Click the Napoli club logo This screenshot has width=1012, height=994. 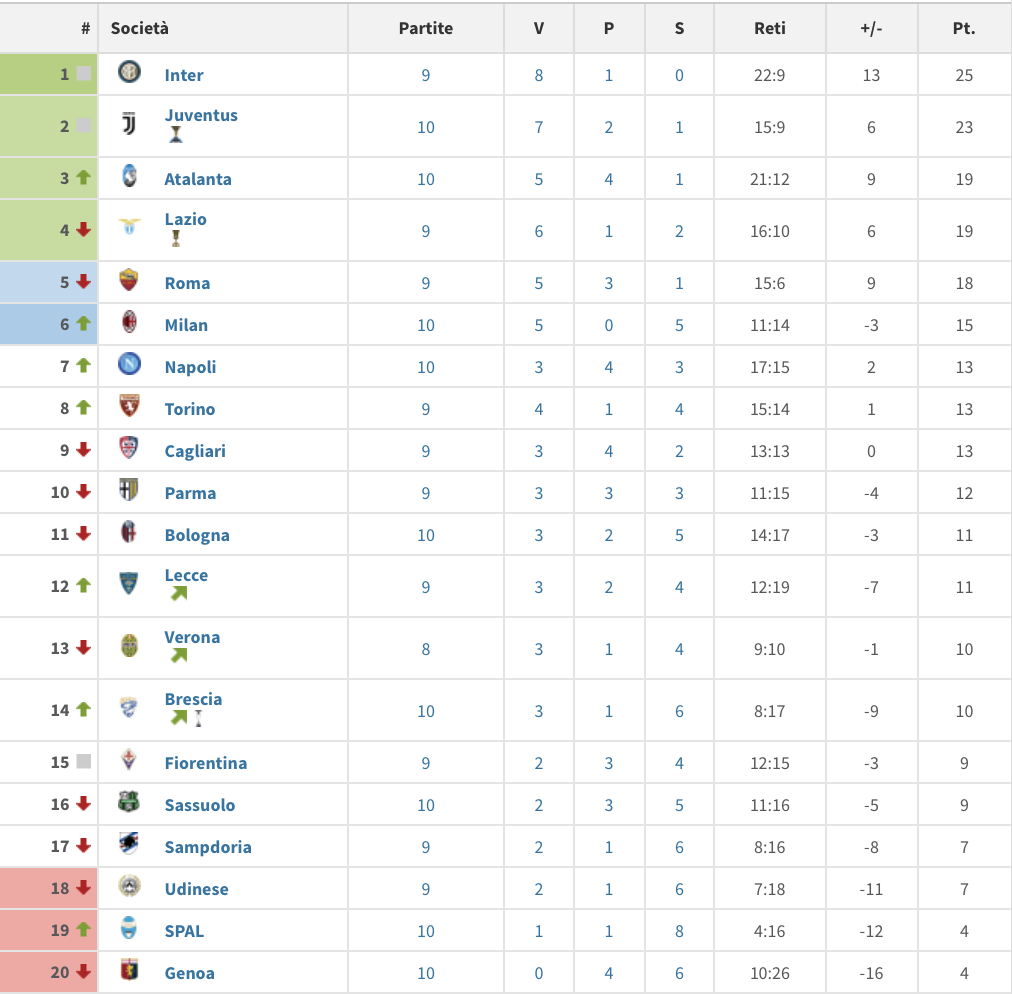click(x=129, y=365)
